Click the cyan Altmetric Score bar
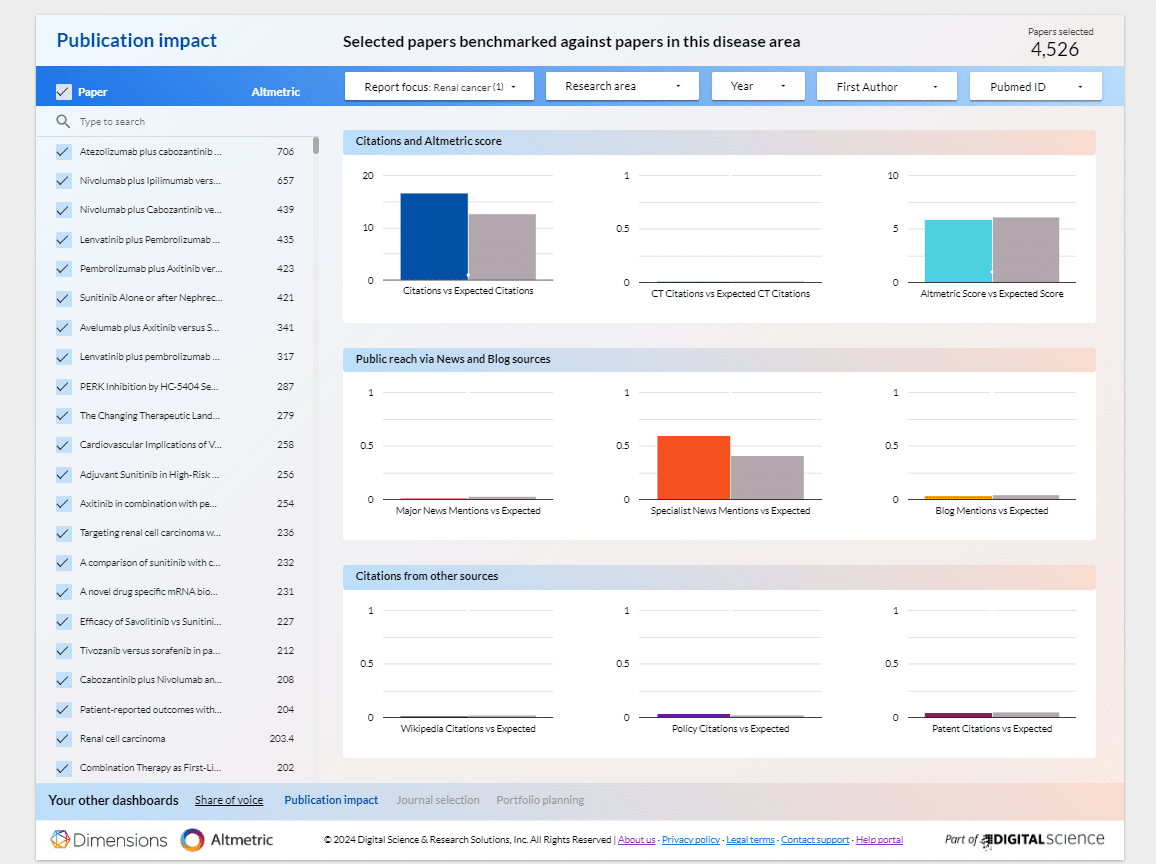Screen dimensions: 1156x864 (x=958, y=251)
